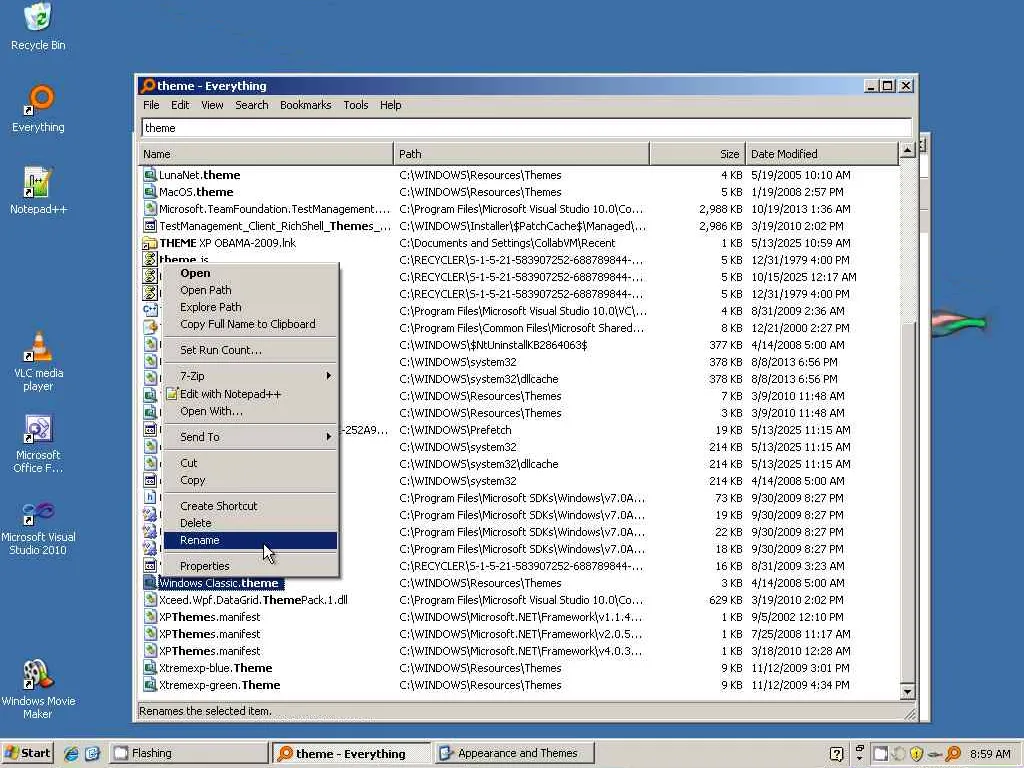Open the Edit menu
Screen dimensions: 1024x768
180,105
